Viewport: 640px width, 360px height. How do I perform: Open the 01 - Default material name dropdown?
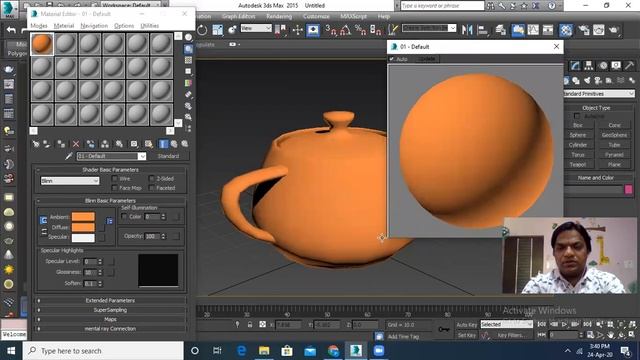pyautogui.click(x=111, y=156)
